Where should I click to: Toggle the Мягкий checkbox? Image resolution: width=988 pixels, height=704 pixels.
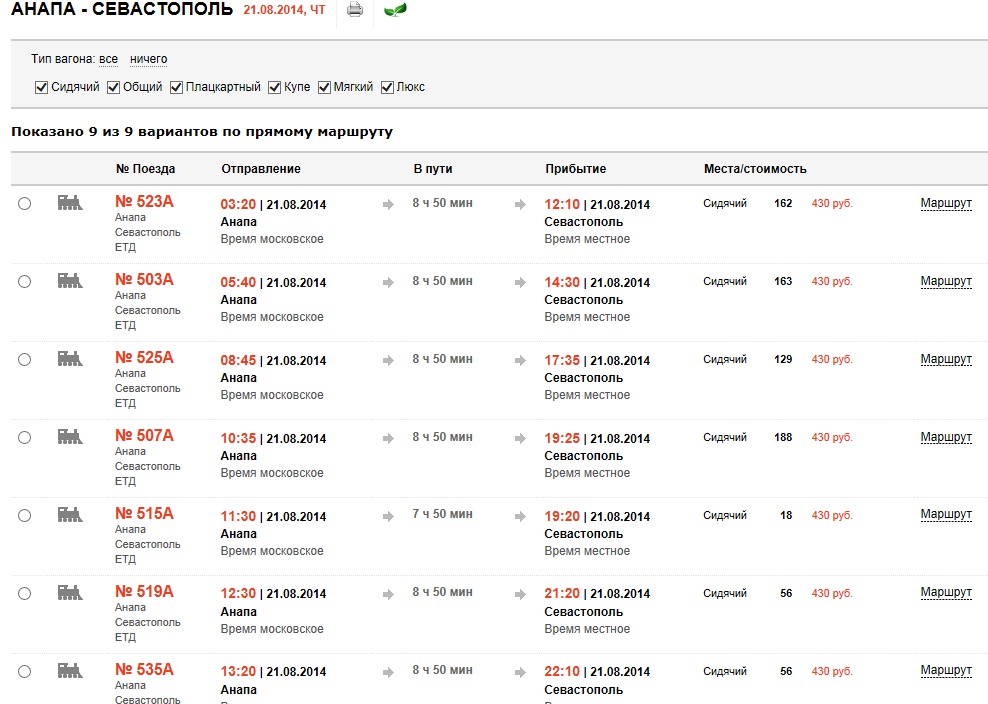[x=325, y=88]
